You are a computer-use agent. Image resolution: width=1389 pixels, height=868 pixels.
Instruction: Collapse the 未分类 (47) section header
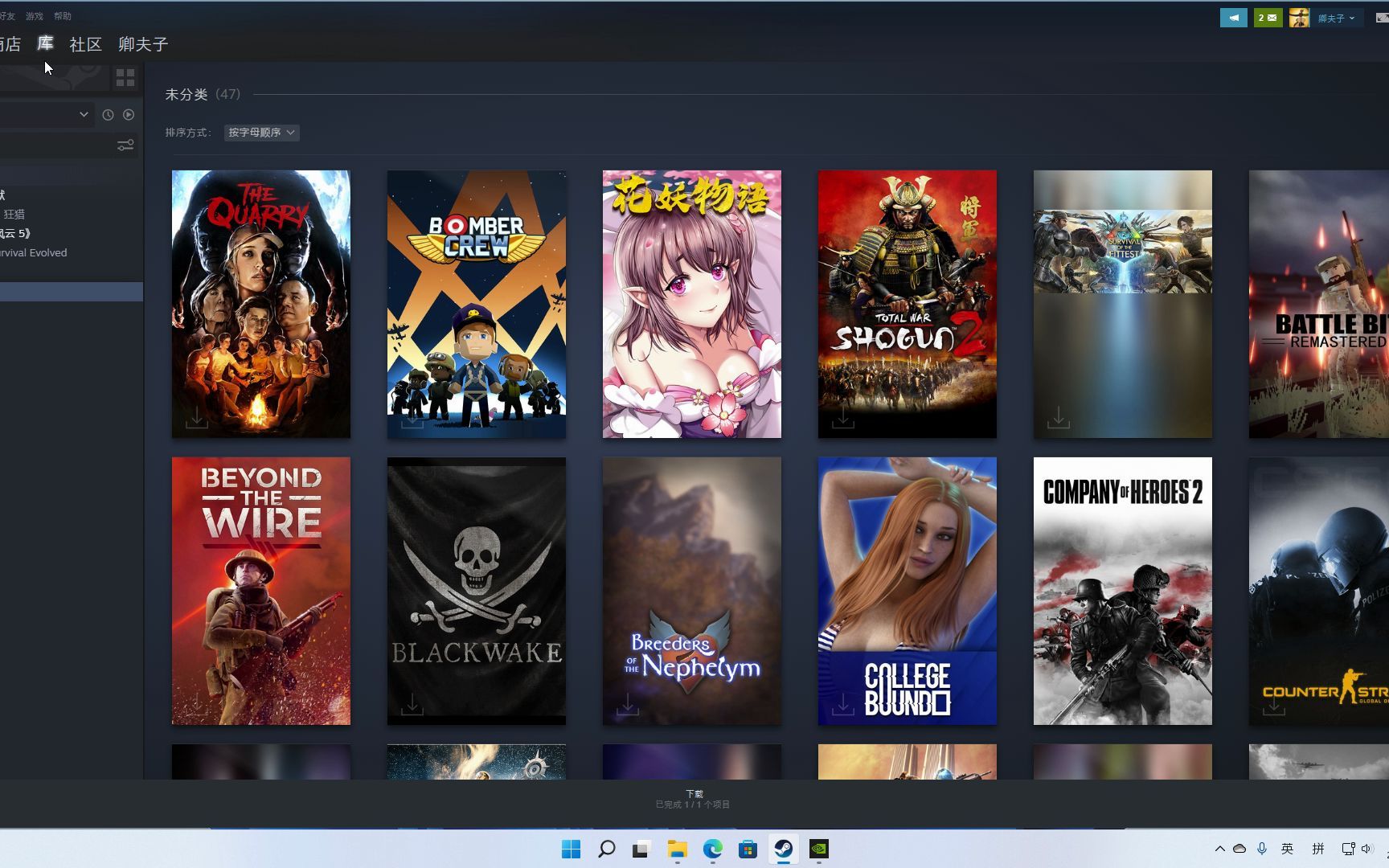click(203, 94)
